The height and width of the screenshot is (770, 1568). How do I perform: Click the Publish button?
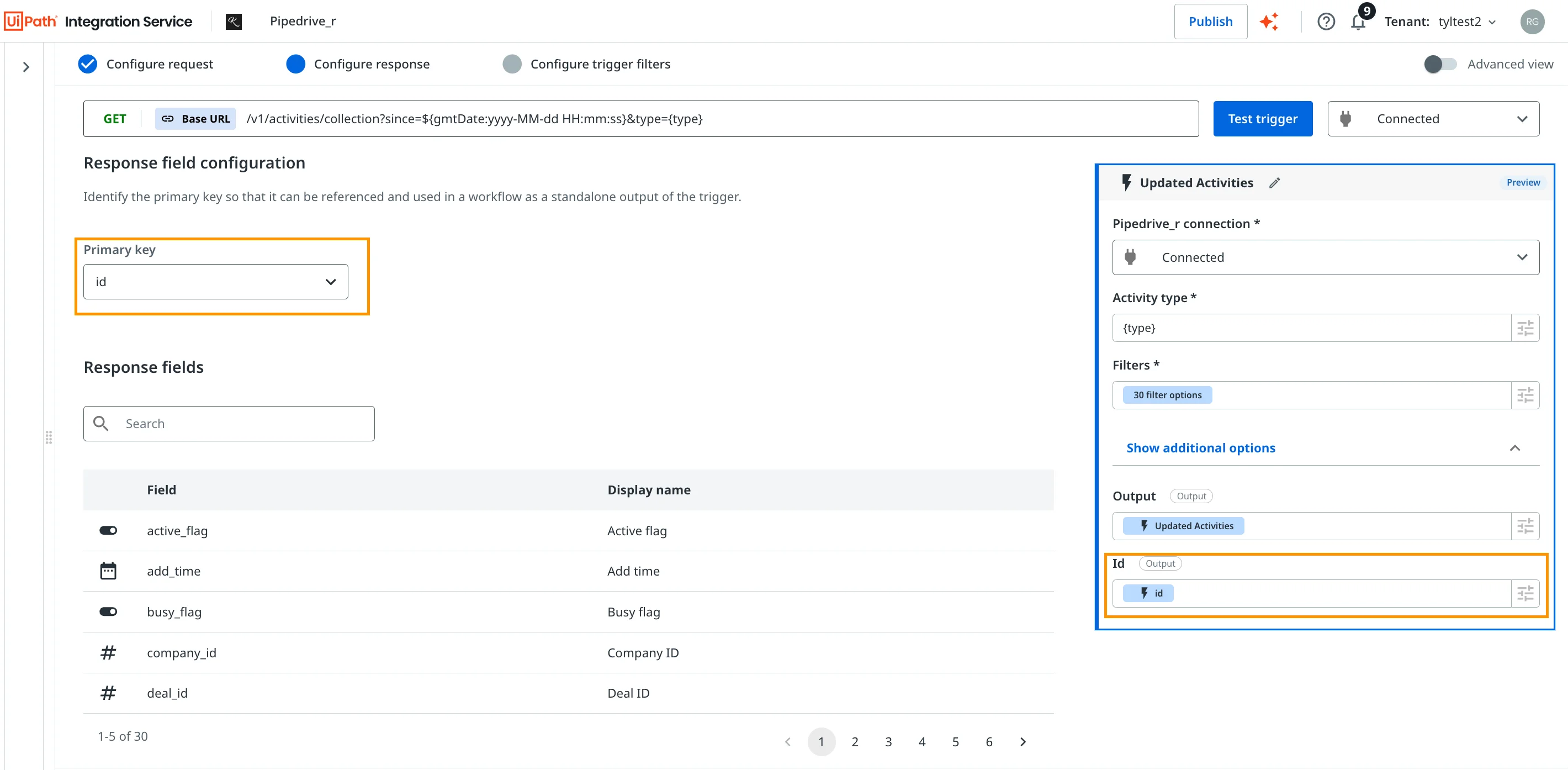click(1210, 22)
